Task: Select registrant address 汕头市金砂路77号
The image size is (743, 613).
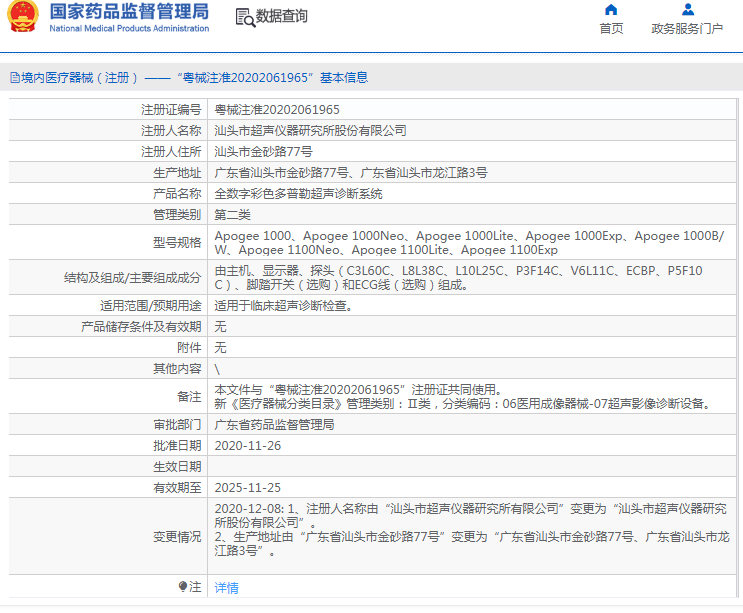Action: pyautogui.click(x=263, y=152)
